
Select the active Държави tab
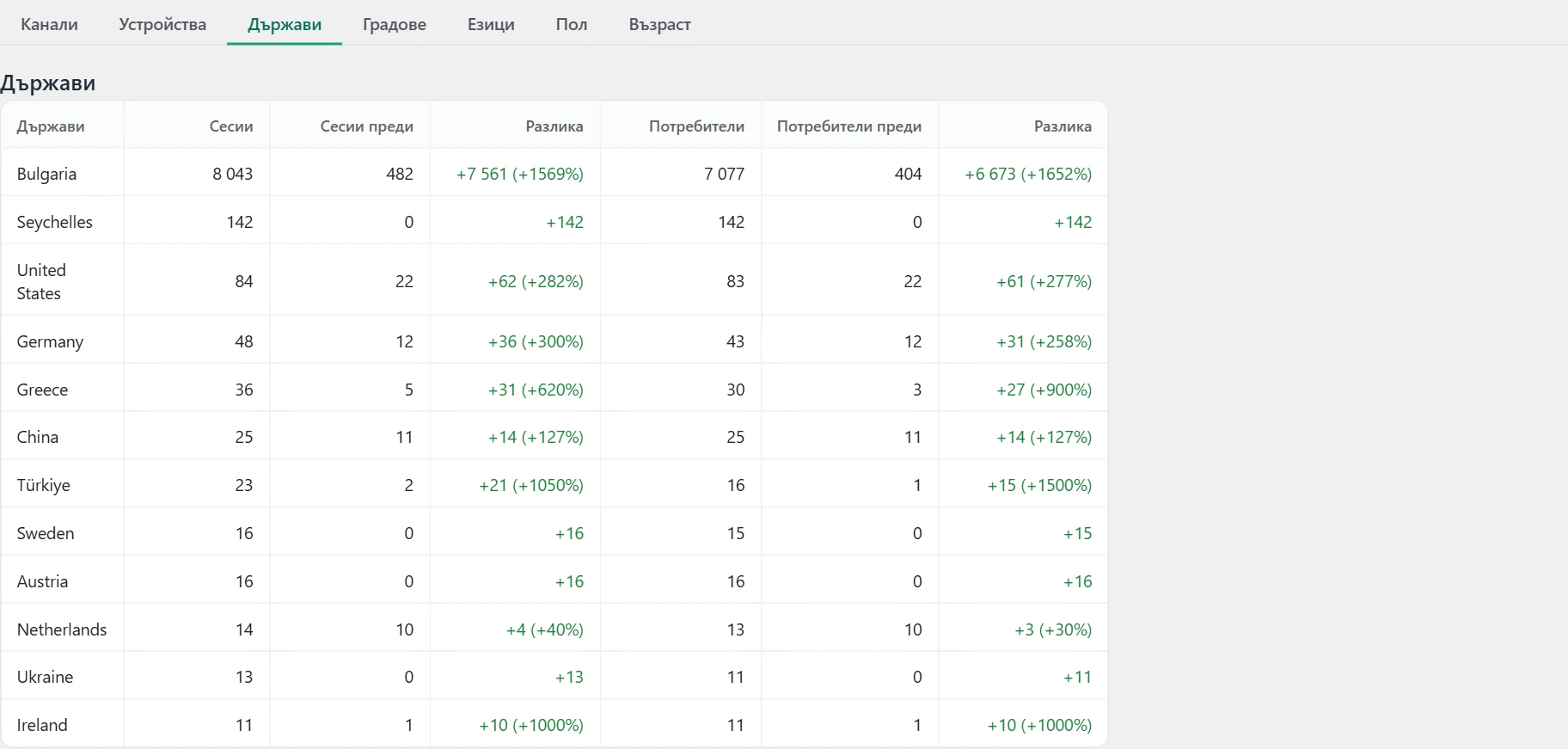coord(285,24)
